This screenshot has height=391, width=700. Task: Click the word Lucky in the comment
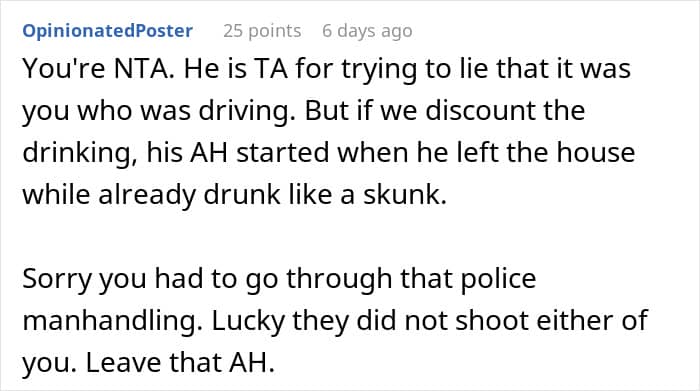(248, 321)
